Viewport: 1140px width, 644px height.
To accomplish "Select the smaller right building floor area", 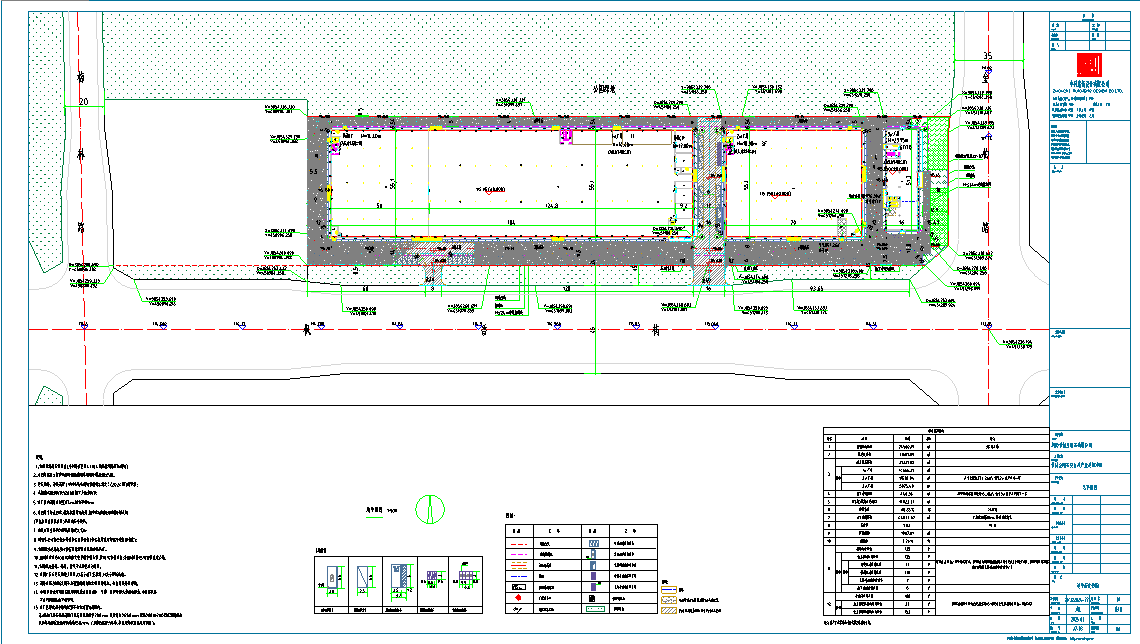I will [x=794, y=182].
